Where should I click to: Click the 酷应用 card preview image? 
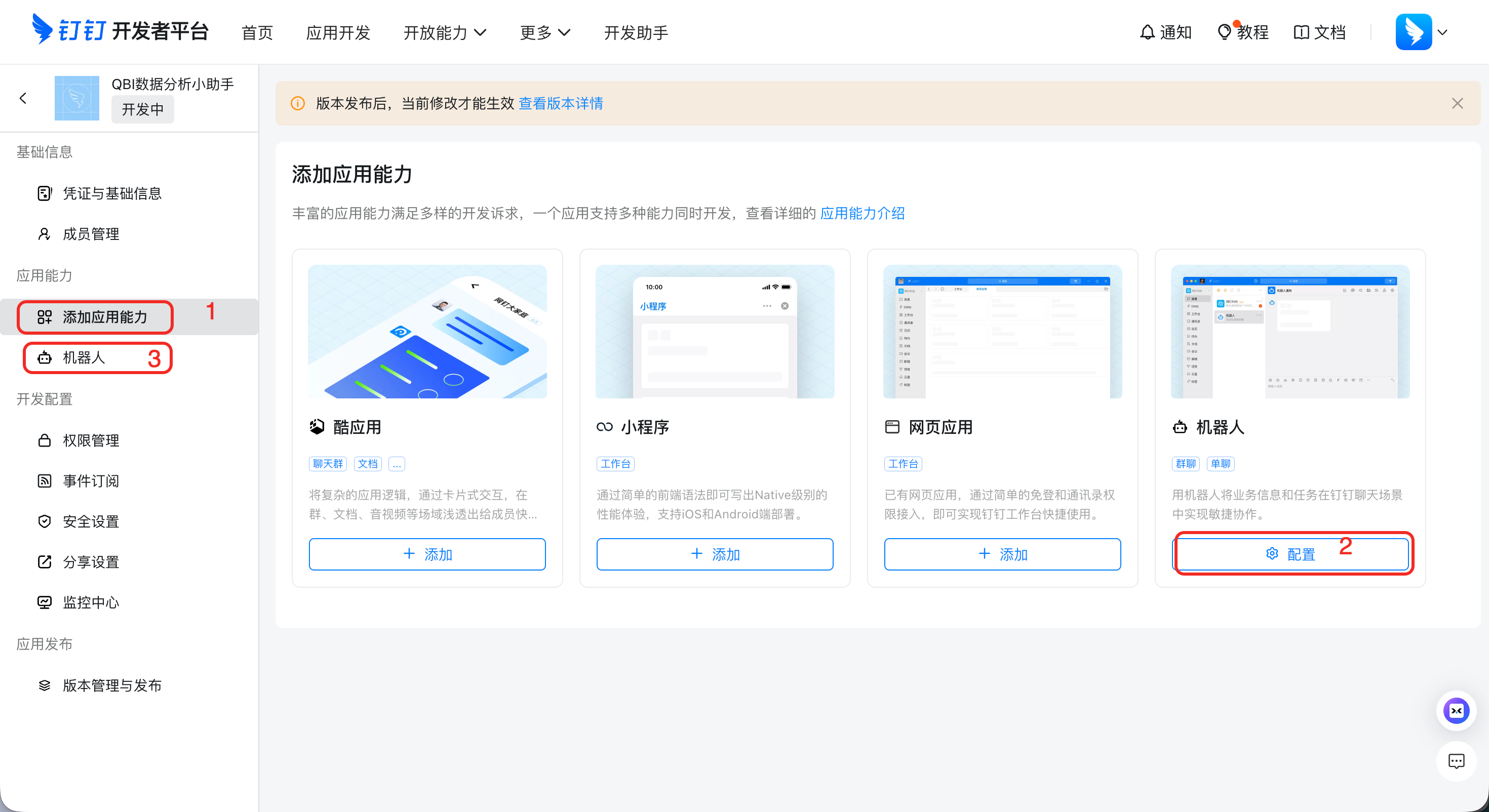(427, 332)
